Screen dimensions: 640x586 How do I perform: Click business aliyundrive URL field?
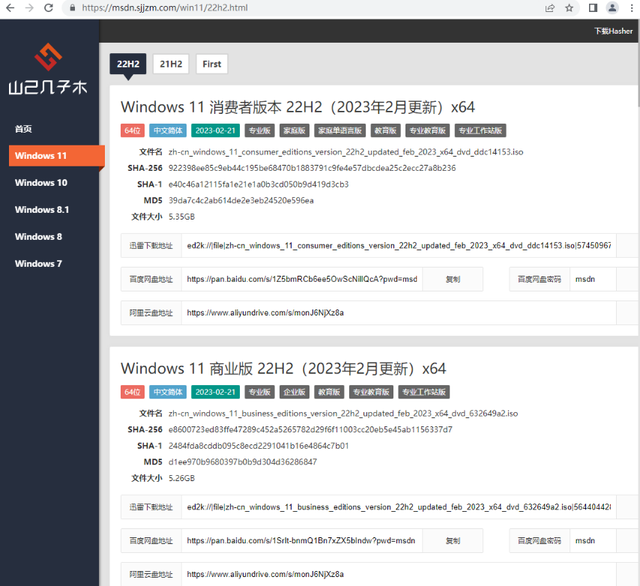click(399, 574)
